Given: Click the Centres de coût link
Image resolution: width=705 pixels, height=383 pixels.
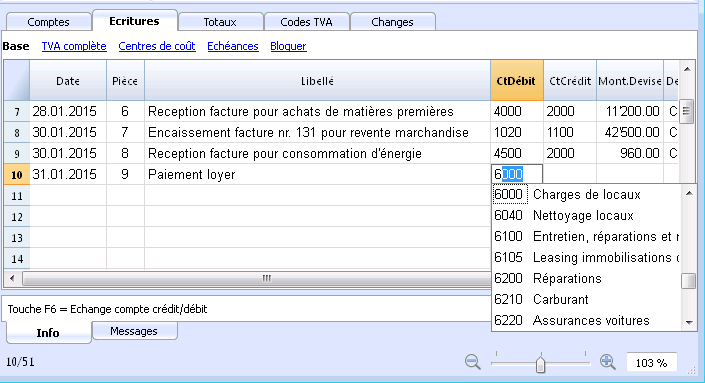Looking at the screenshot, I should [x=157, y=46].
